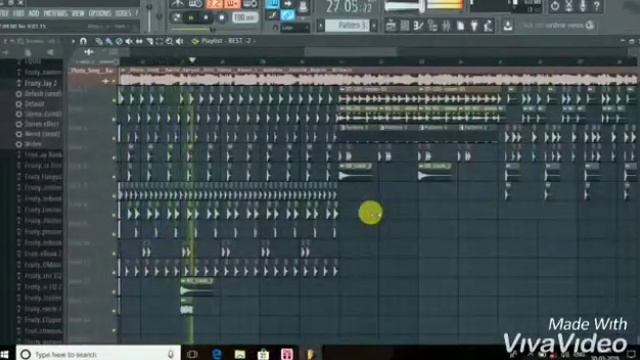The width and height of the screenshot is (640, 360).
Task: Click the playlist horizontal scrollbar
Action: 351,52
